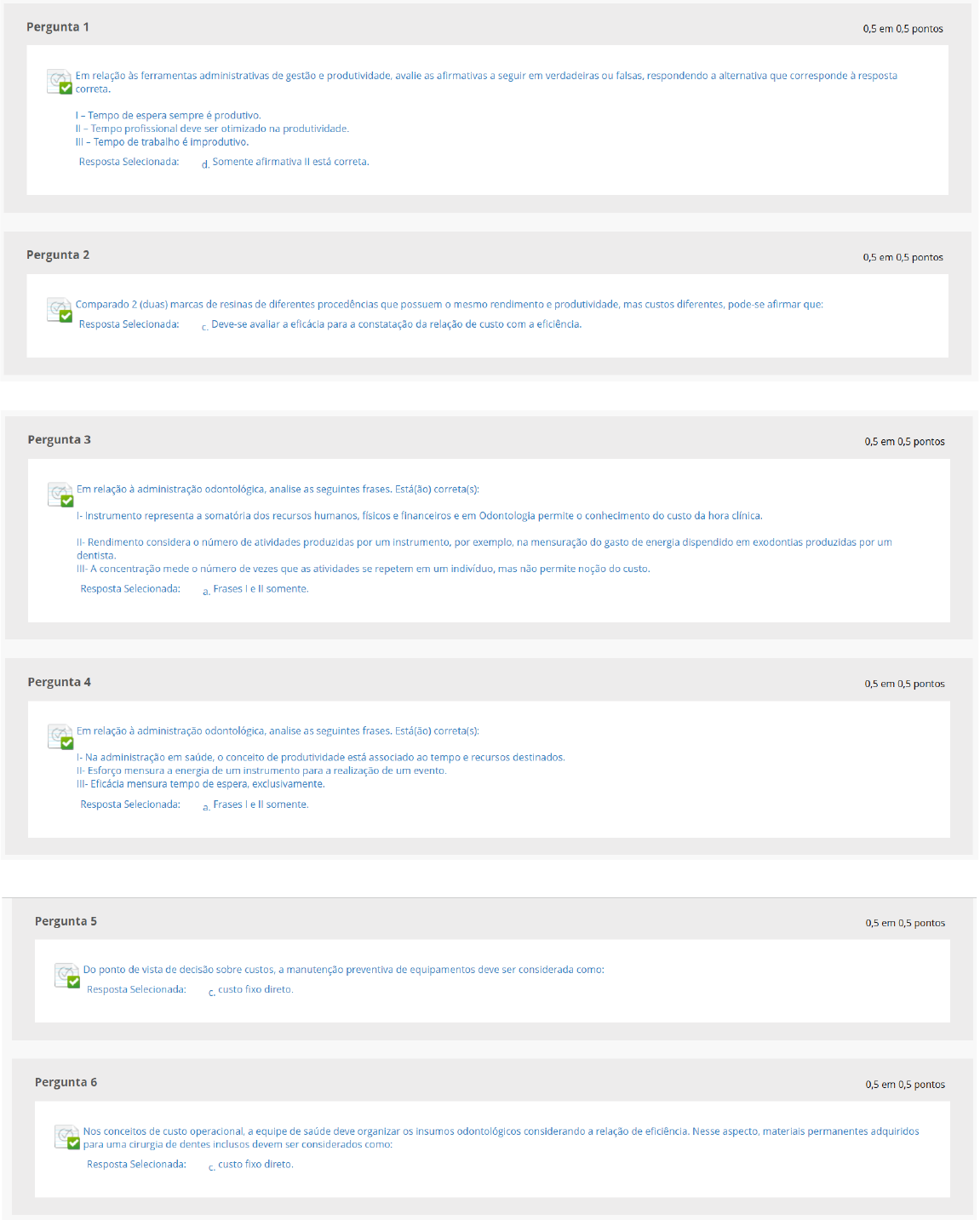The width and height of the screenshot is (980, 1220).
Task: Click the correct-answer icon in Pergunta 5
Action: coord(67,976)
